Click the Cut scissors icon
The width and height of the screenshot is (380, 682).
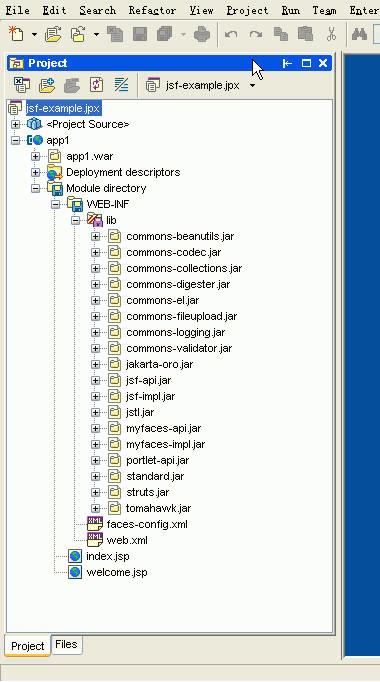click(331, 34)
